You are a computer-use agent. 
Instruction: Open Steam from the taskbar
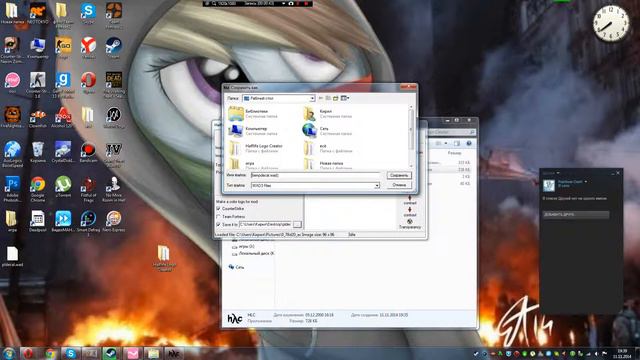(111, 353)
